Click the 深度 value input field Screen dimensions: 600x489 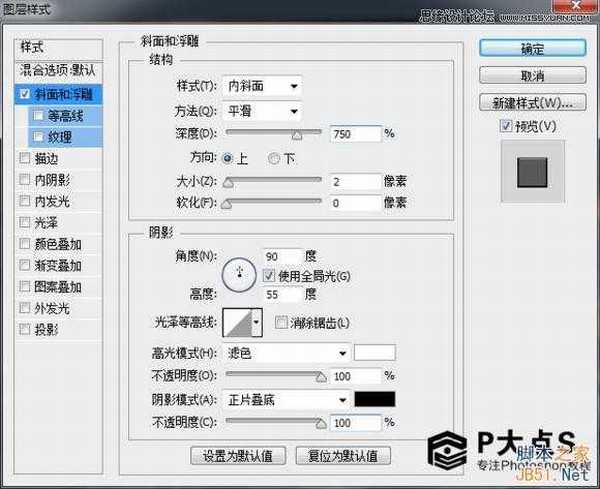tap(354, 133)
